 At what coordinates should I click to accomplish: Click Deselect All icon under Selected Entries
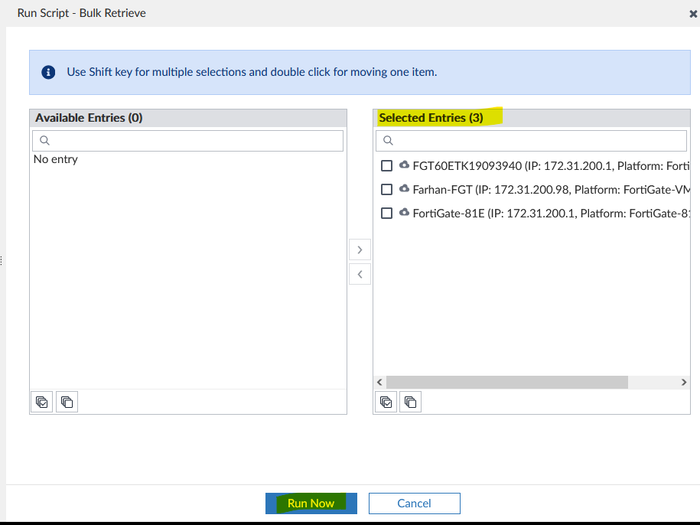pyautogui.click(x=410, y=402)
